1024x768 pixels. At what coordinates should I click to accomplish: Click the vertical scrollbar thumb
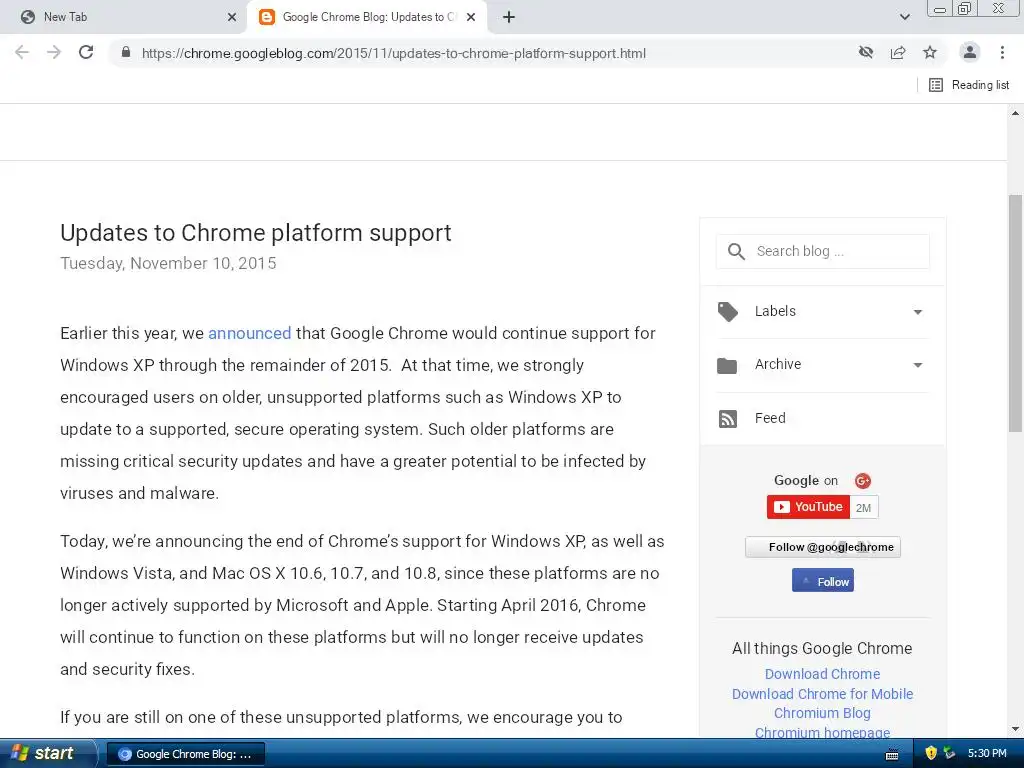(x=1016, y=313)
